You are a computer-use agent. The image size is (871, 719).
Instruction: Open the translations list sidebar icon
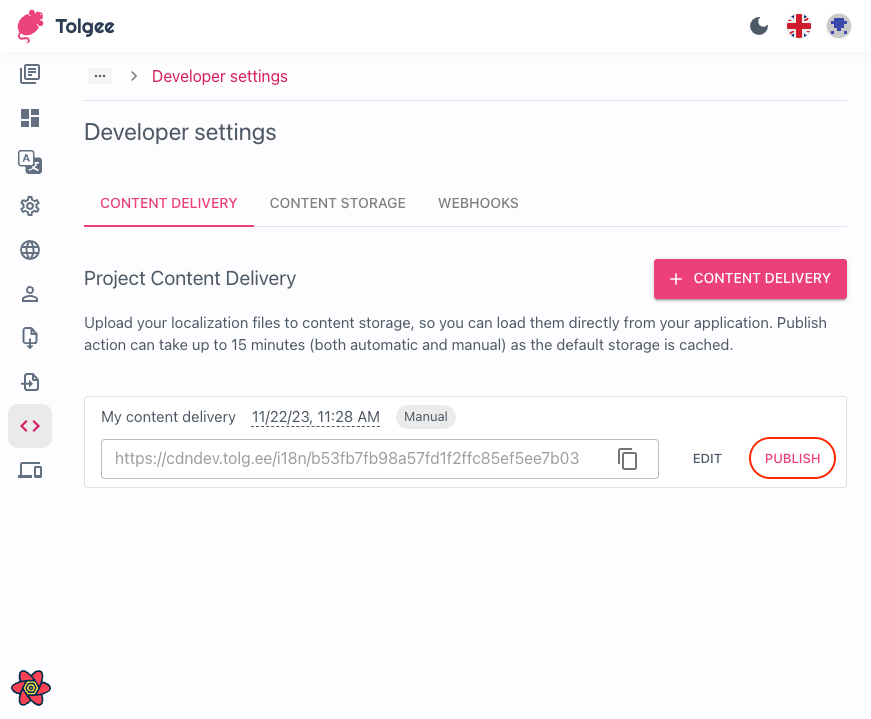point(30,74)
